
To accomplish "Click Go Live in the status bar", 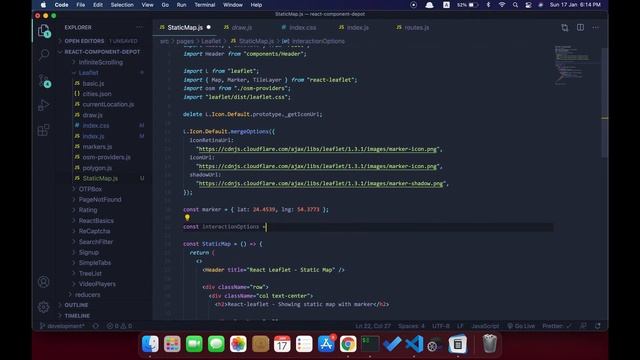I will [x=521, y=326].
